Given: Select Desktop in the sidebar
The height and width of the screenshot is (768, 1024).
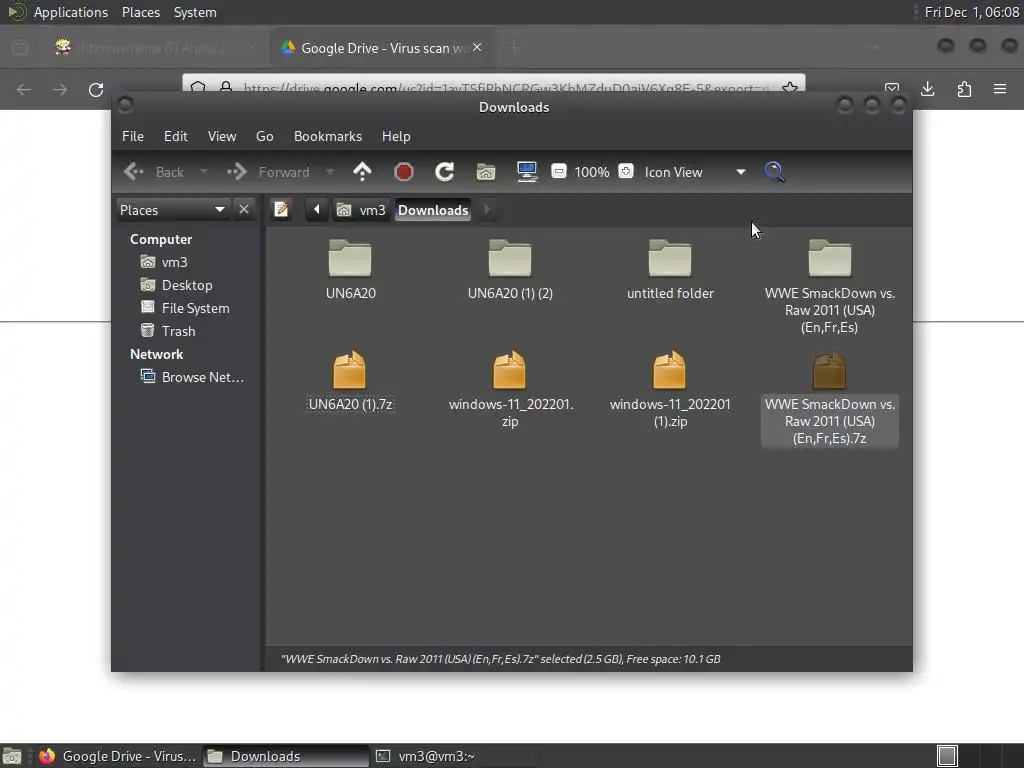Looking at the screenshot, I should (176, 285).
